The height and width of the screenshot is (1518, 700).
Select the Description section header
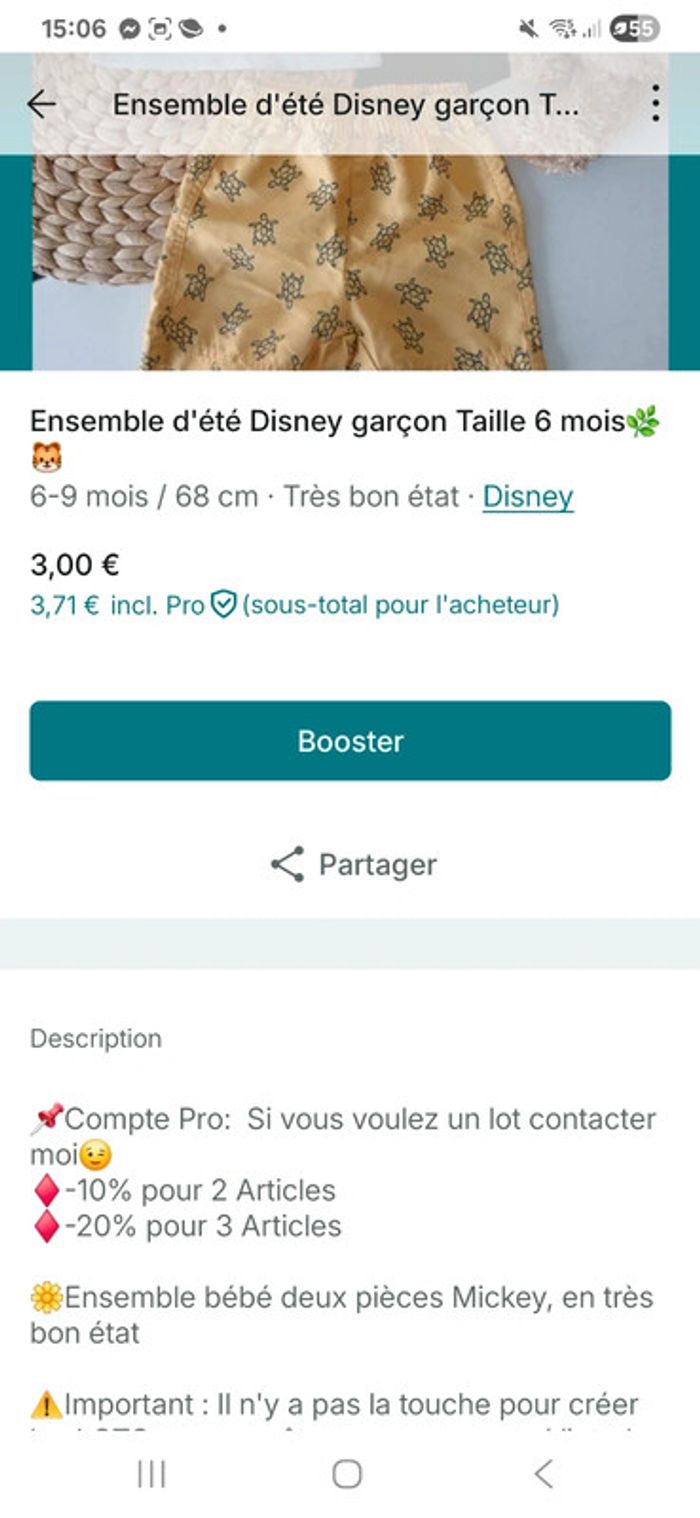tap(95, 1038)
